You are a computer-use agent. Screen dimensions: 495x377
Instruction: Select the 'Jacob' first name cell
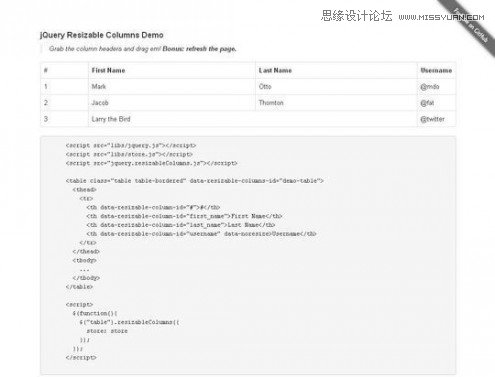coord(172,103)
